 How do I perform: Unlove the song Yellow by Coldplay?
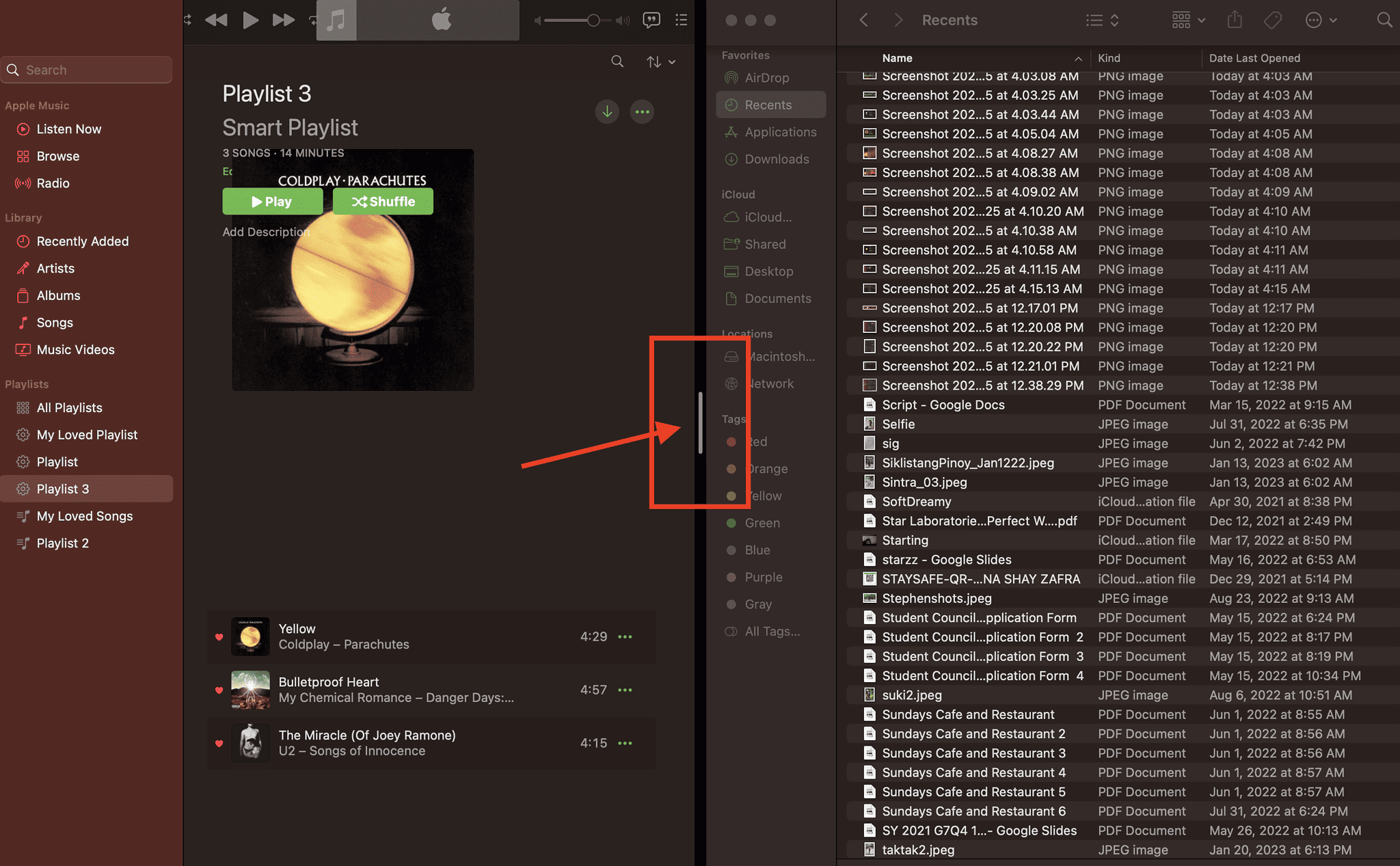click(219, 637)
